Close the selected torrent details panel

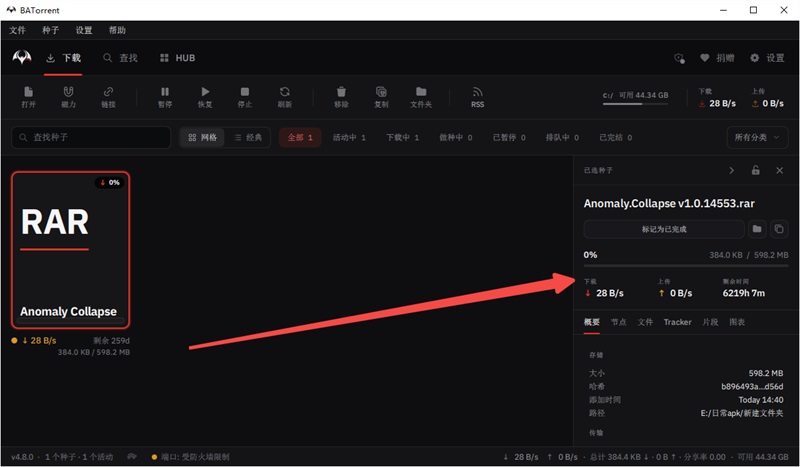779,170
